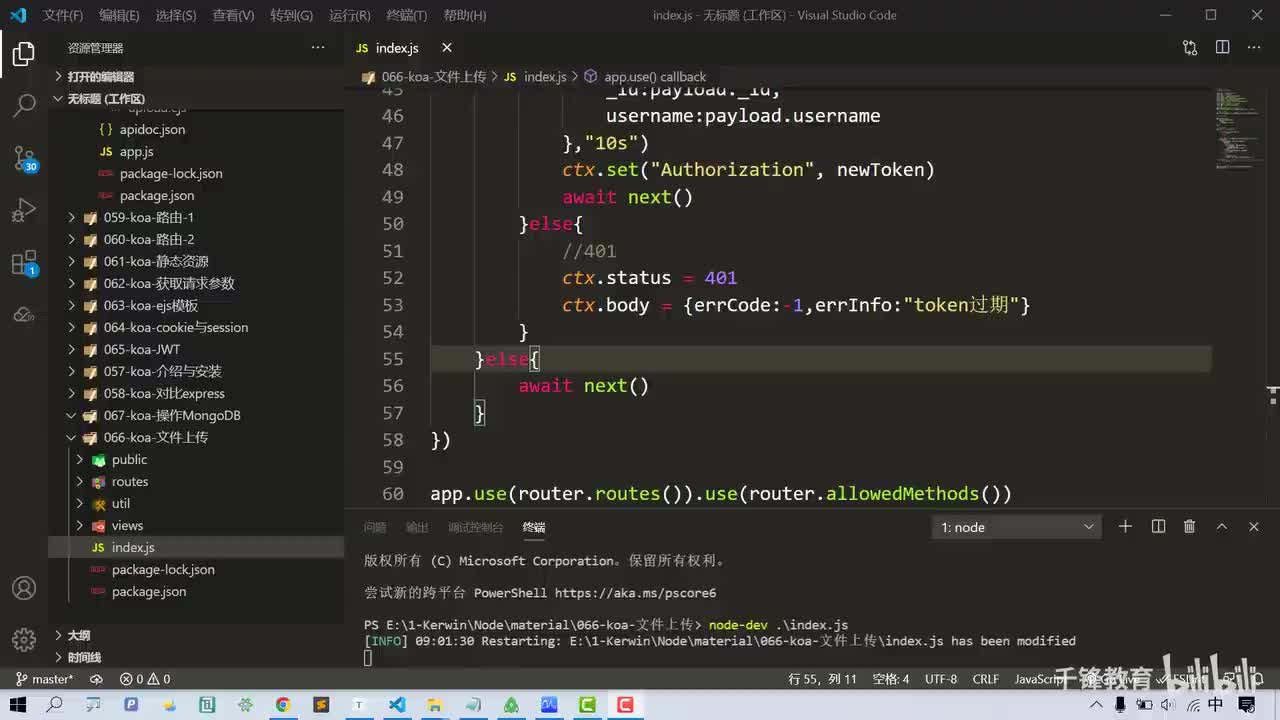Open the Explorer view in activity bar
This screenshot has height=720, width=1280.
coord(24,54)
